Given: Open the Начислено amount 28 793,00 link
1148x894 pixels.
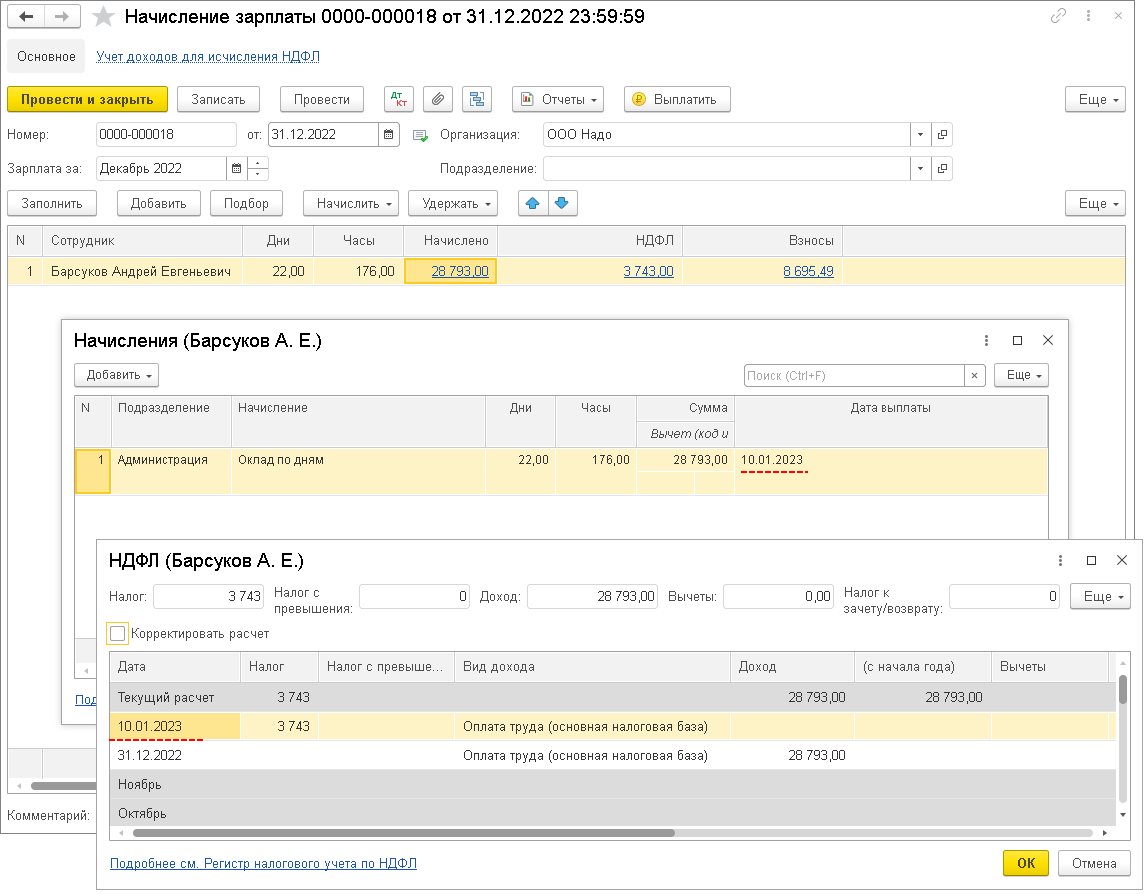Looking at the screenshot, I should (460, 271).
